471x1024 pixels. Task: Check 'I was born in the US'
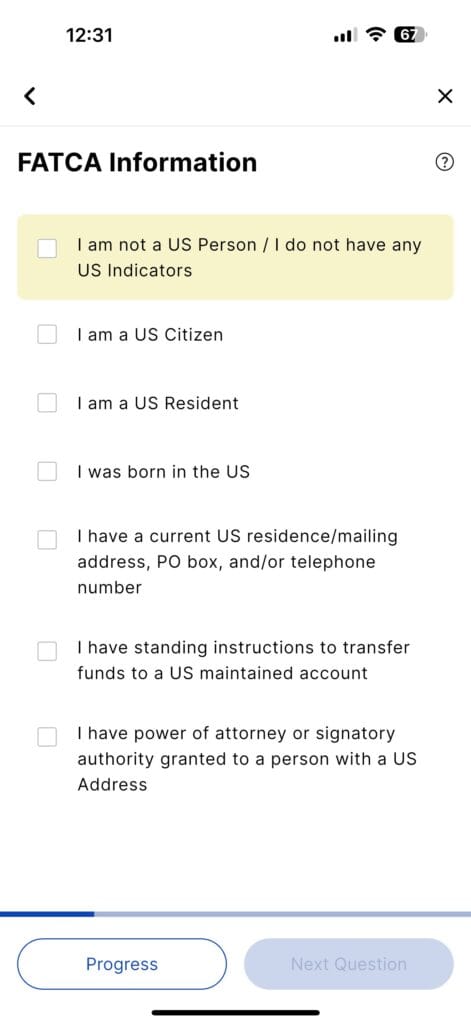point(47,471)
